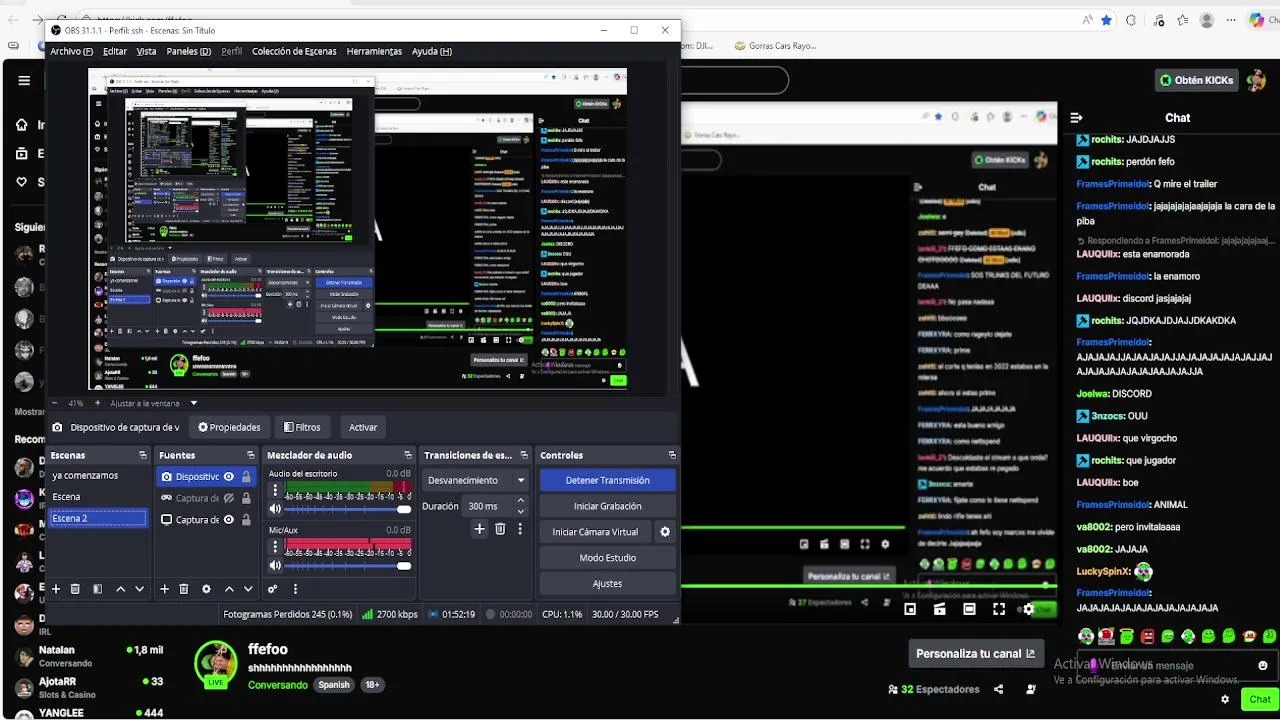This screenshot has height=720, width=1280.
Task: Open the Vista menu
Action: pyautogui.click(x=146, y=51)
